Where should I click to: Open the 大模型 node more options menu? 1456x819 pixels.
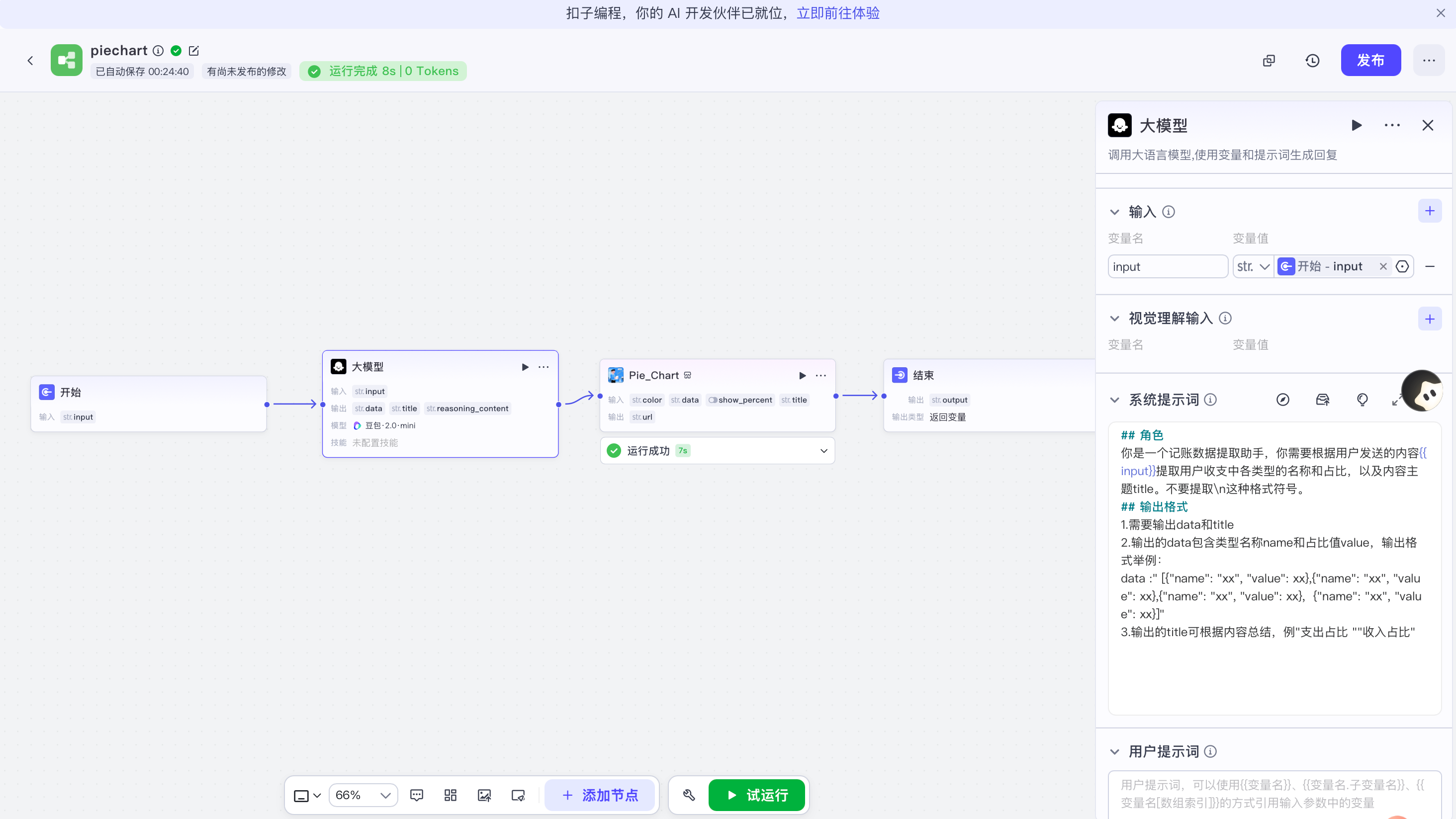point(544,367)
